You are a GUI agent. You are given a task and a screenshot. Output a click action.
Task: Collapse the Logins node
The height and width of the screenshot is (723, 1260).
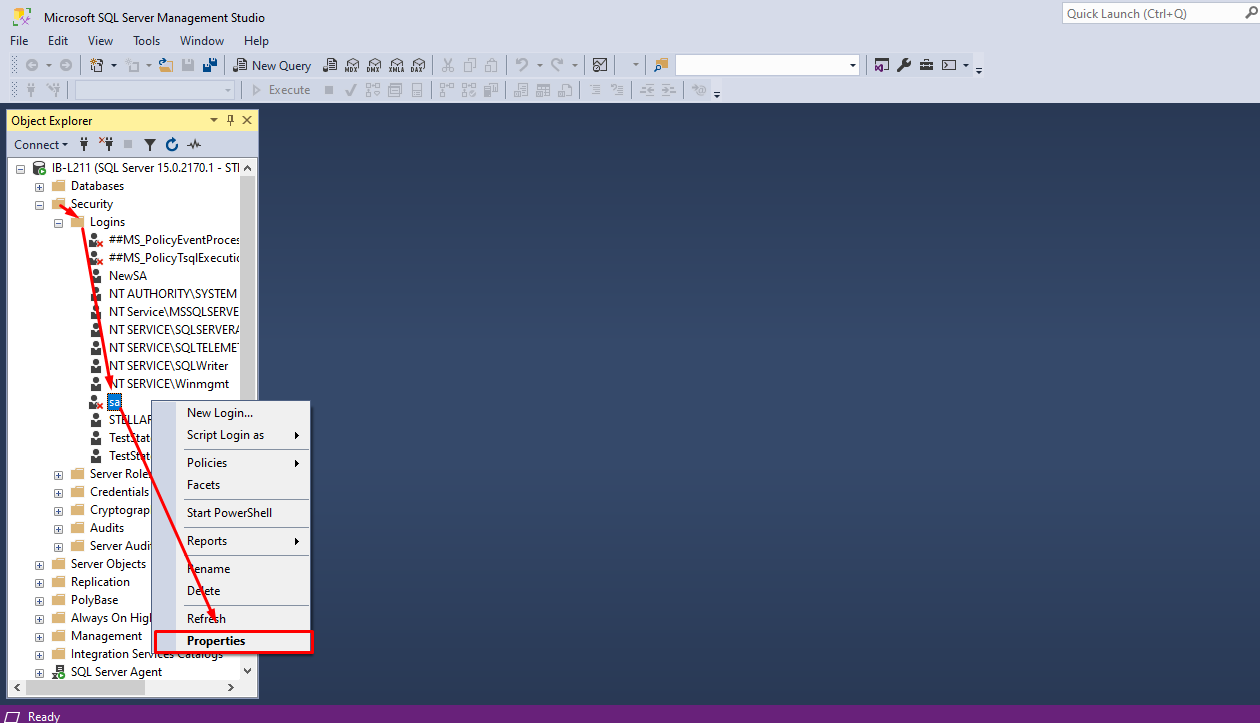[58, 222]
